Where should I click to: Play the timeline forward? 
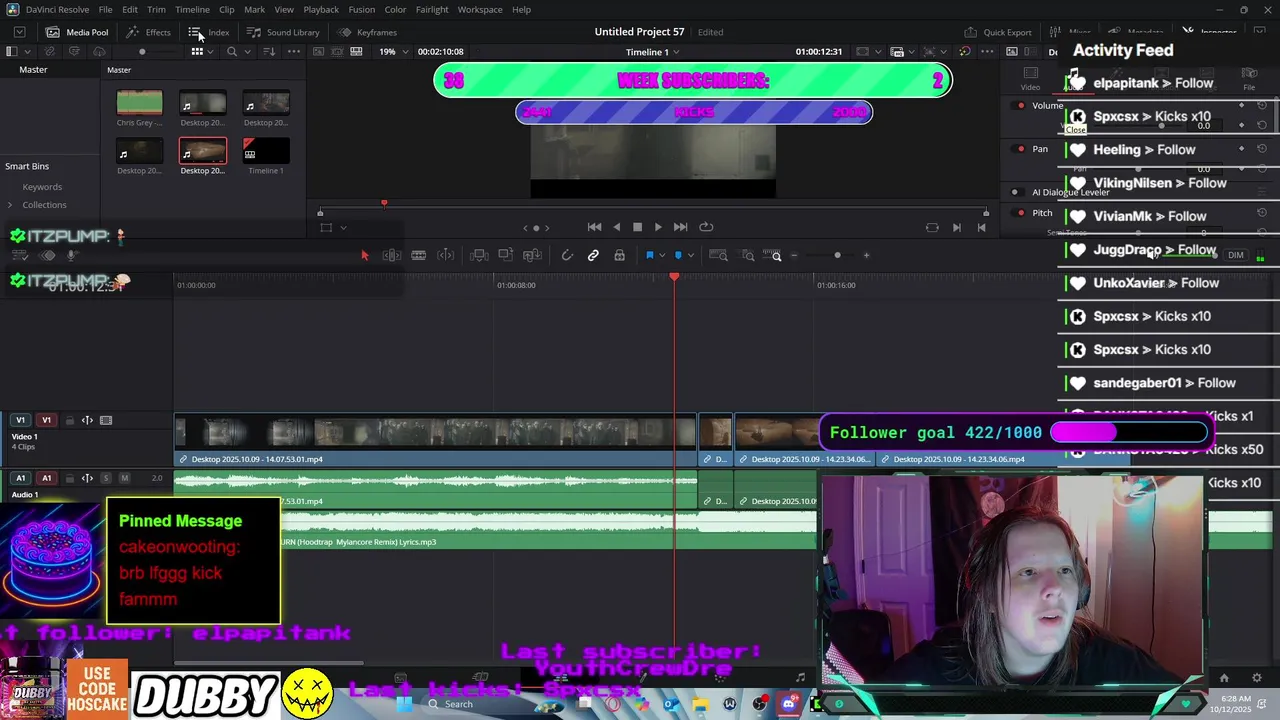click(x=658, y=227)
